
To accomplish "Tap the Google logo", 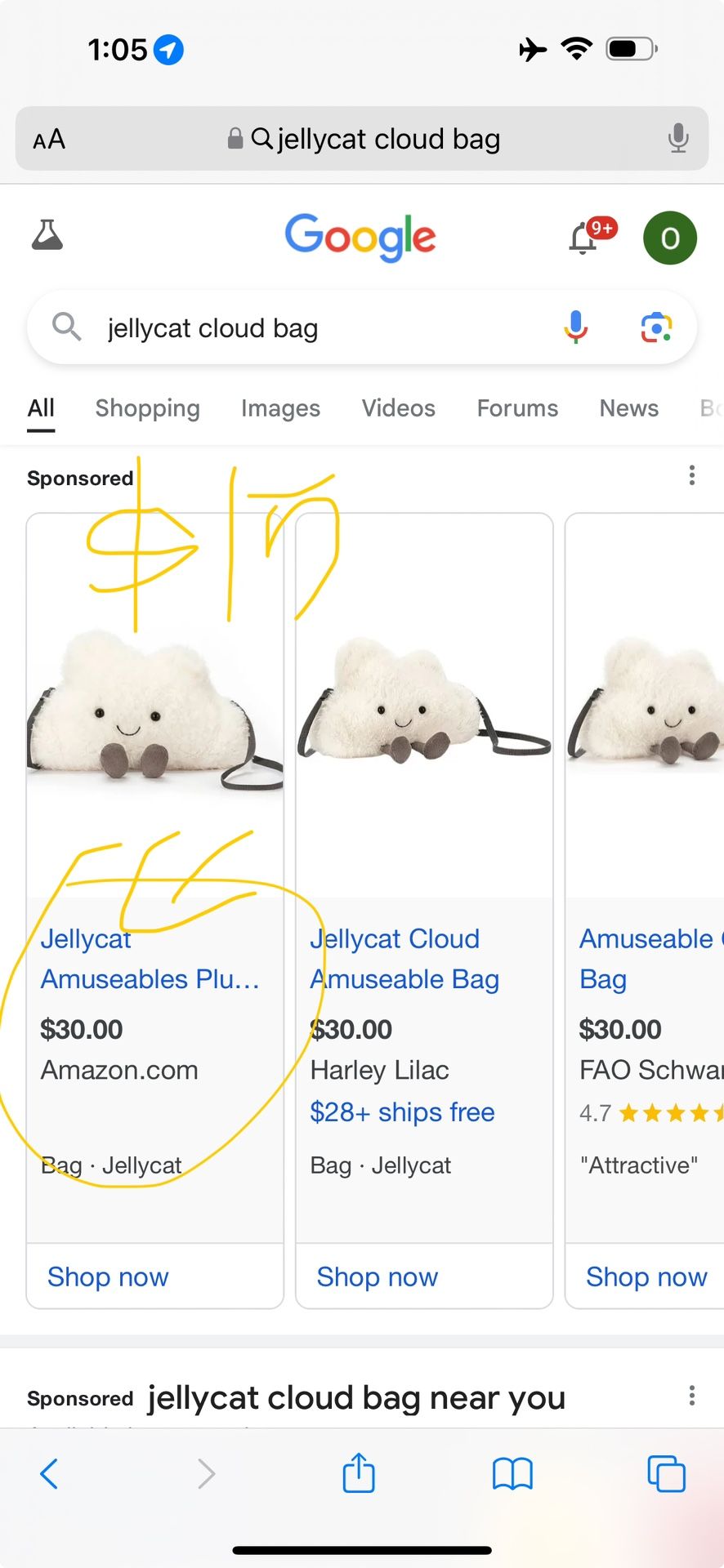I will pos(360,237).
